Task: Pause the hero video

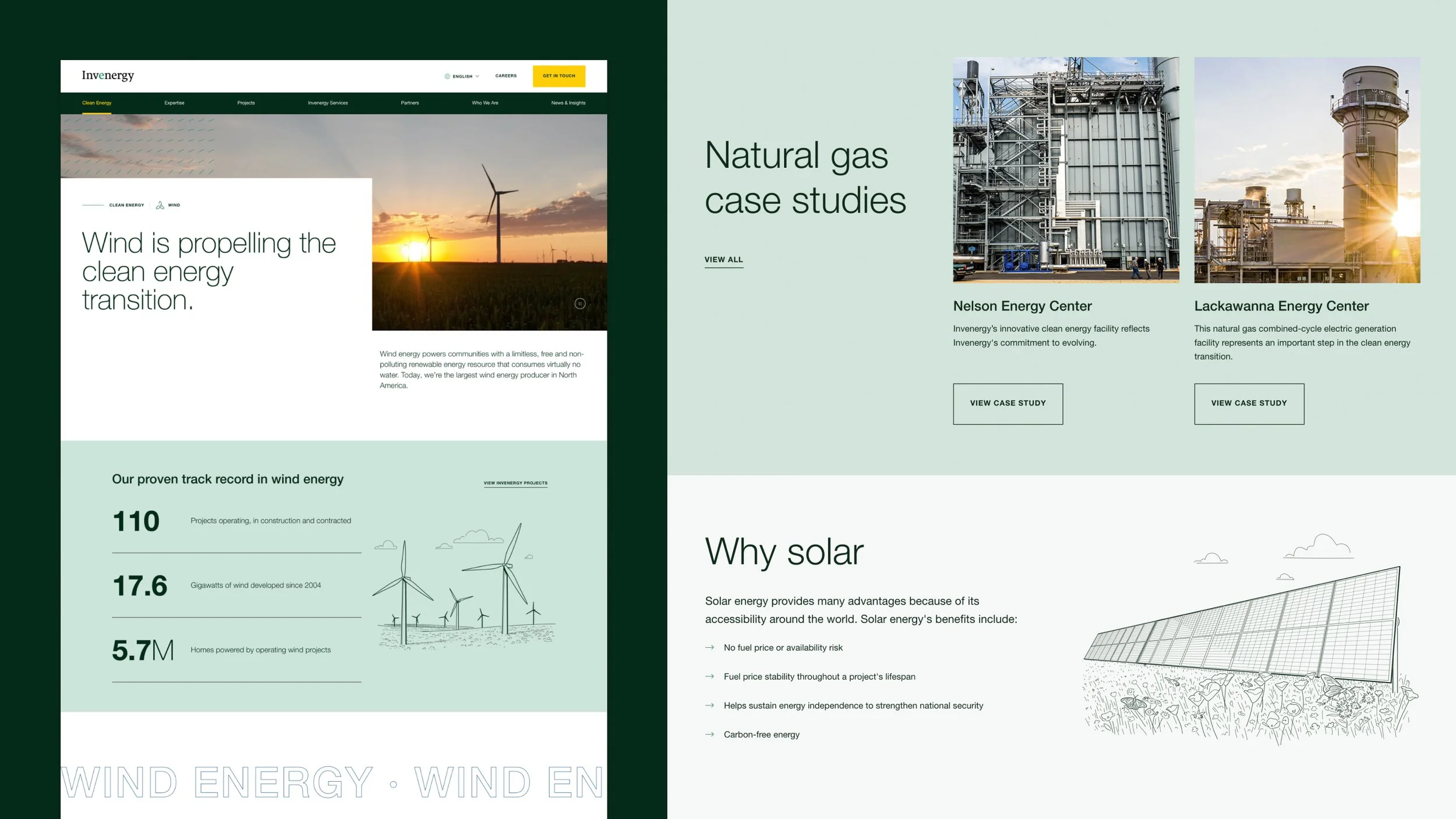Action: (x=579, y=303)
